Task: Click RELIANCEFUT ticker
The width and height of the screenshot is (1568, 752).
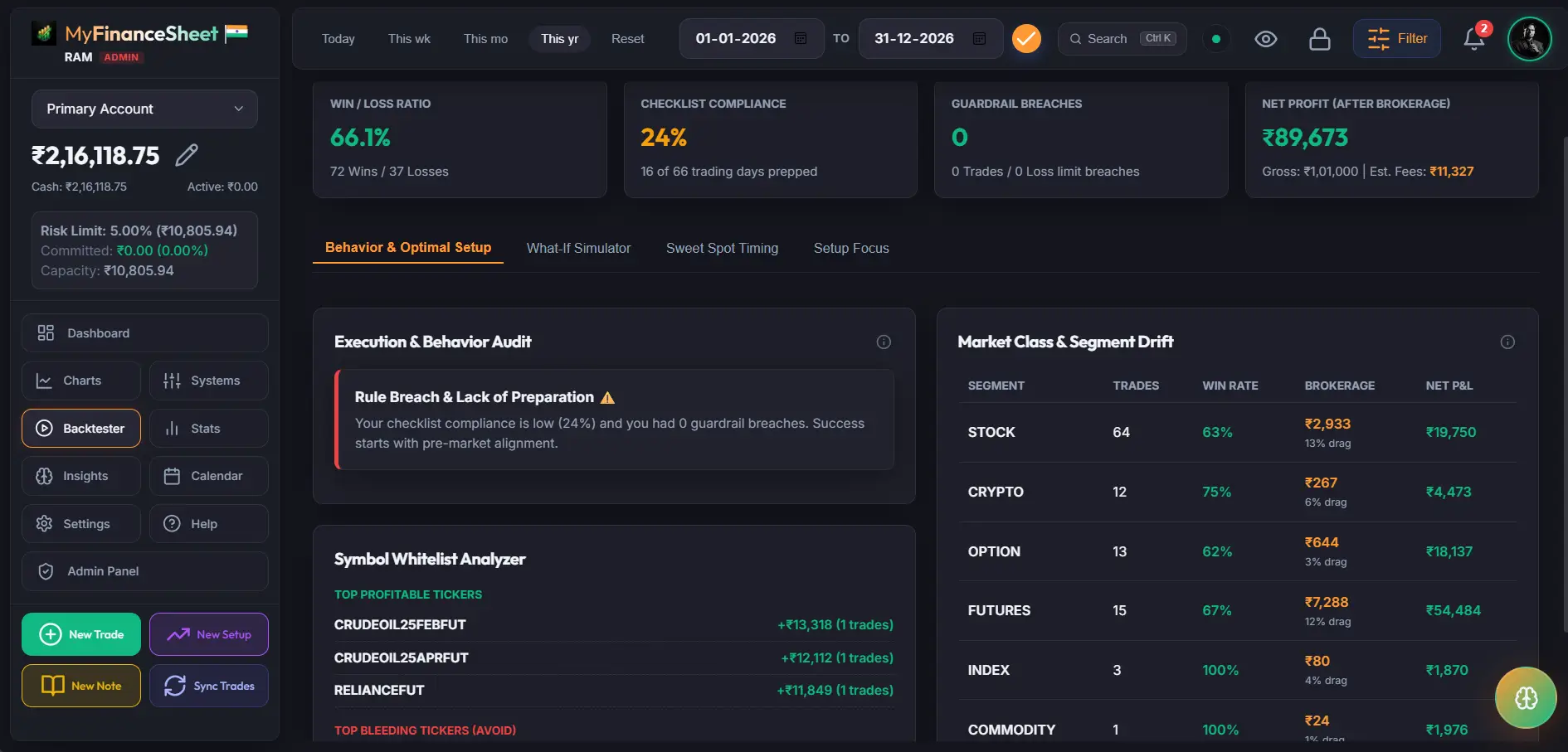Action: [x=379, y=690]
